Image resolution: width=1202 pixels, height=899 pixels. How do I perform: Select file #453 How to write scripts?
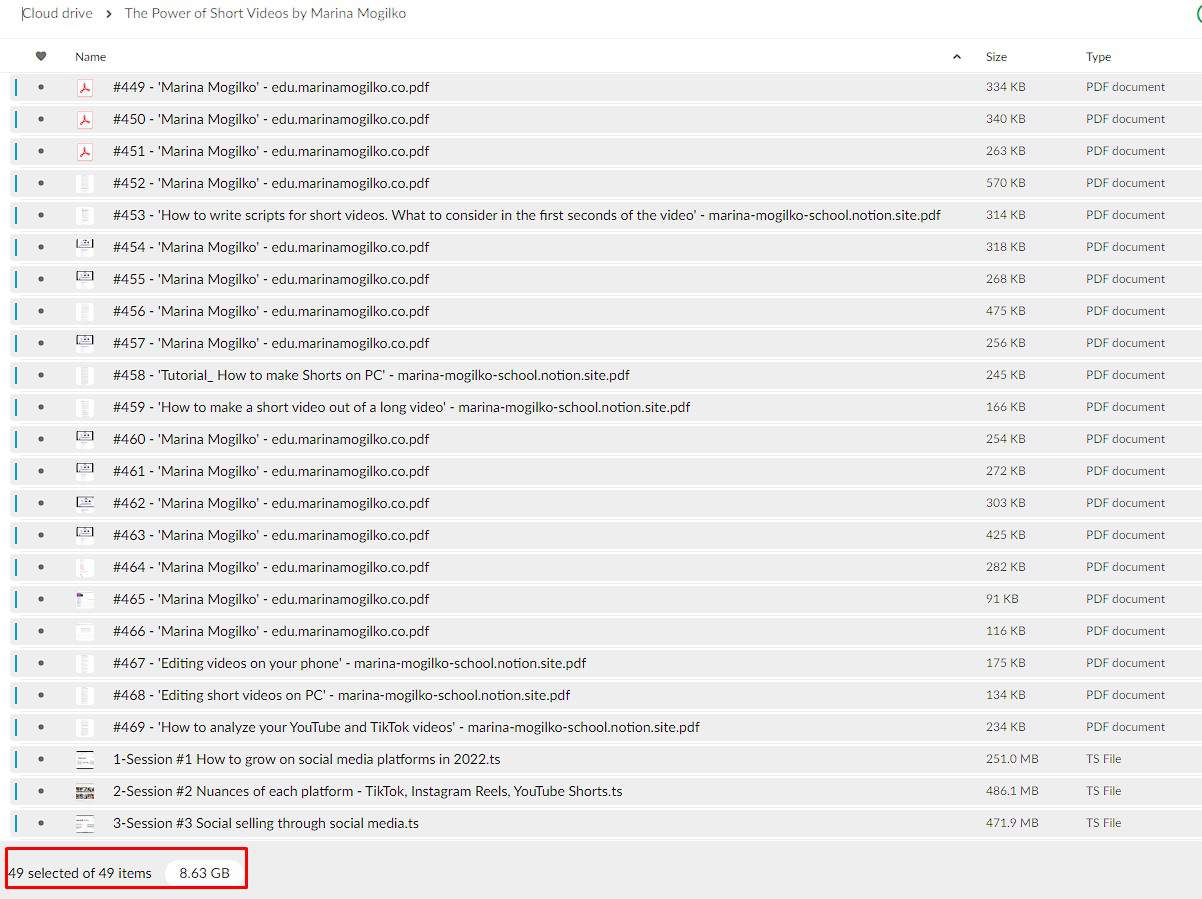click(x=526, y=215)
